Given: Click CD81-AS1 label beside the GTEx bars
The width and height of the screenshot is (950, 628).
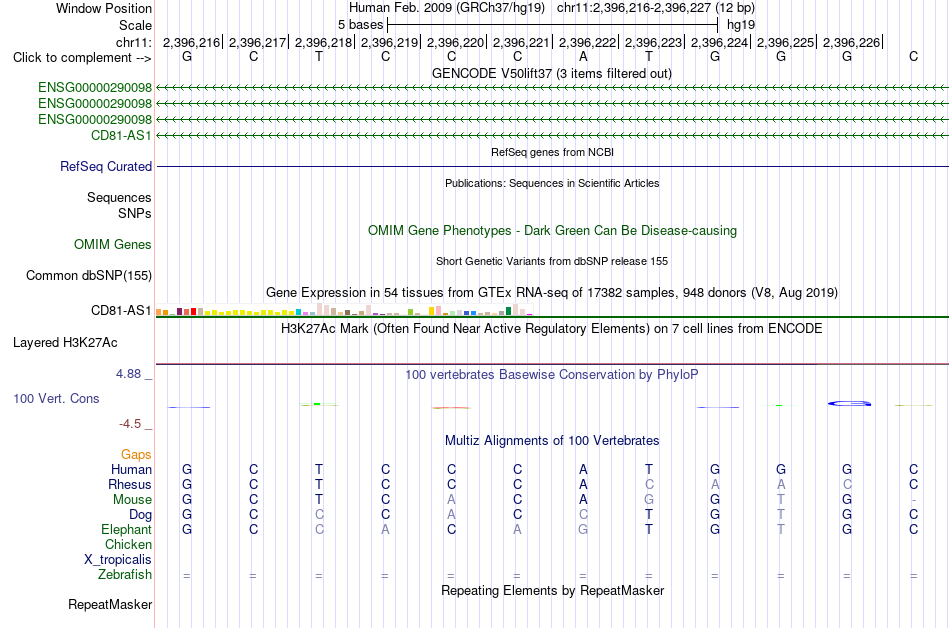Looking at the screenshot, I should point(121,310).
